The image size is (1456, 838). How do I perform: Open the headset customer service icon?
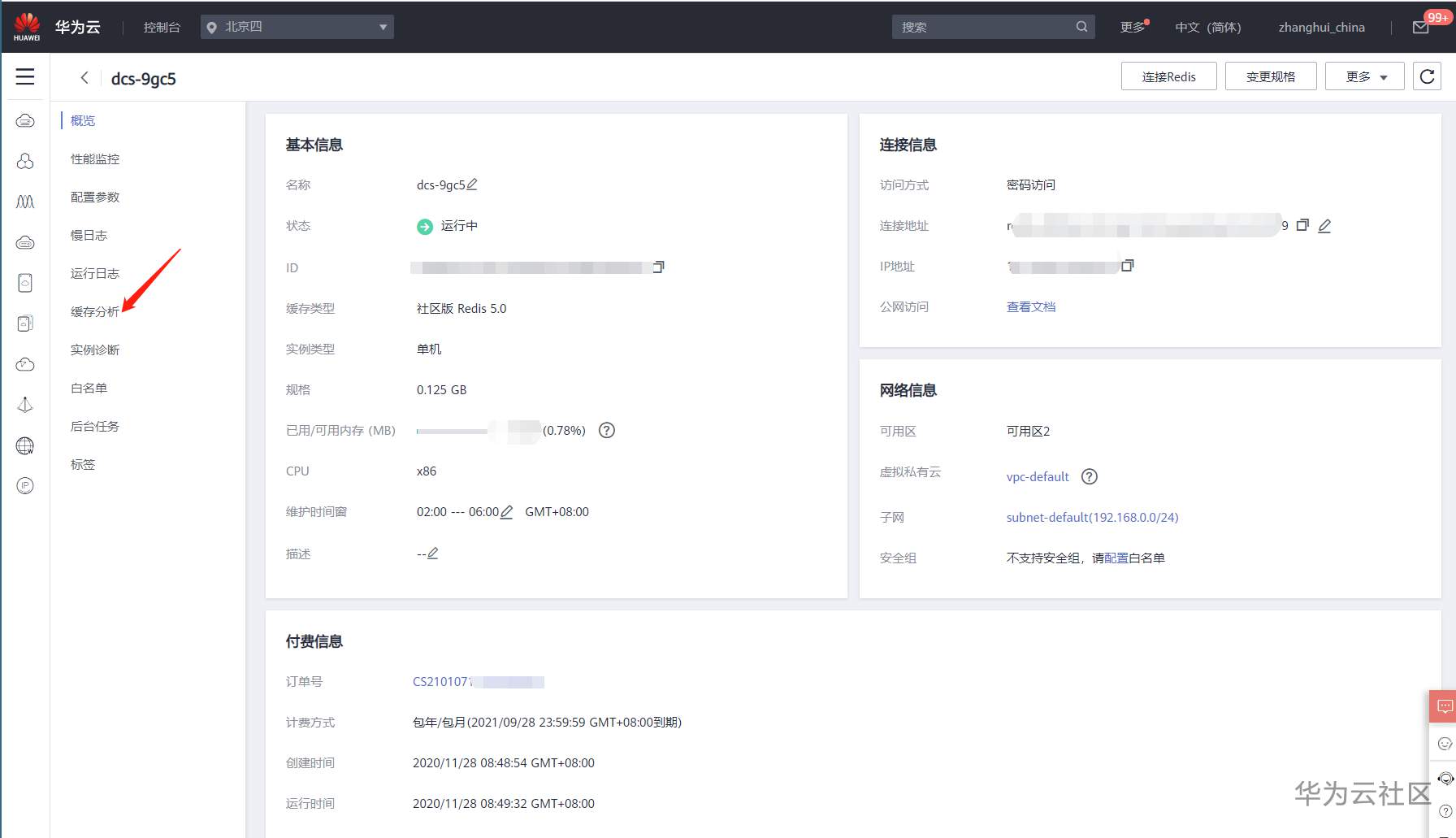click(x=1445, y=779)
